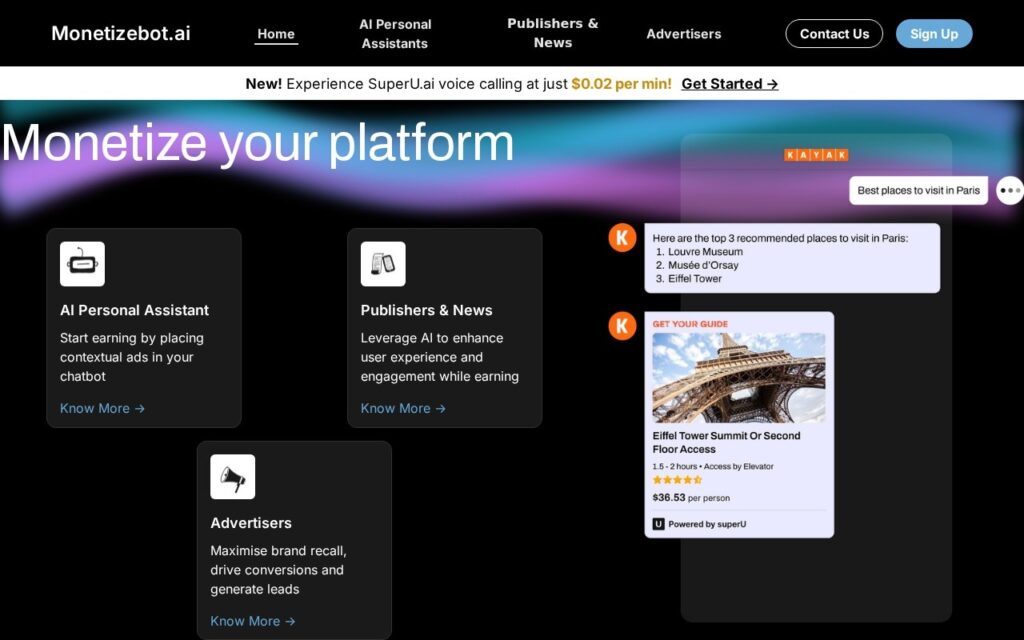Click the Contact Us button
The image size is (1024, 640).
coord(834,34)
